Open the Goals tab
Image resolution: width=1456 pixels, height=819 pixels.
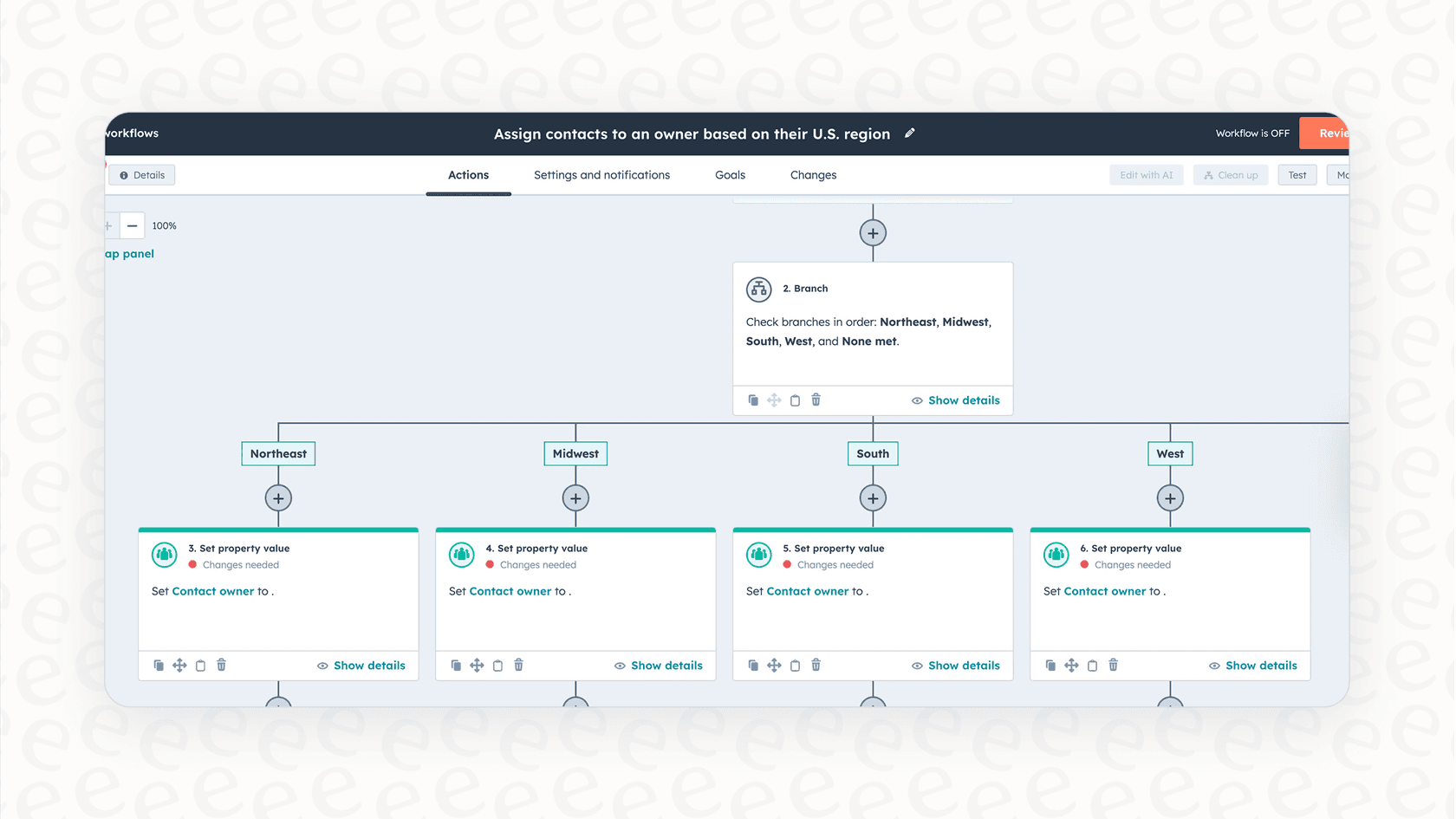tap(730, 174)
